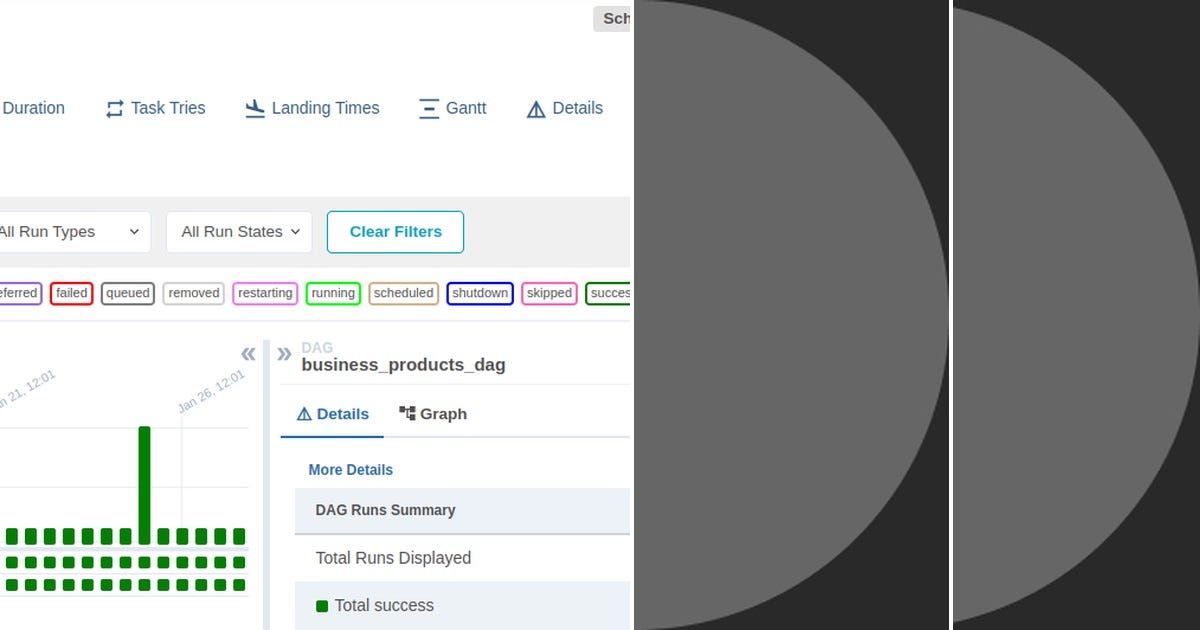Image resolution: width=1200 pixels, height=630 pixels.
Task: Open Landing Times view
Action: pyautogui.click(x=254, y=108)
